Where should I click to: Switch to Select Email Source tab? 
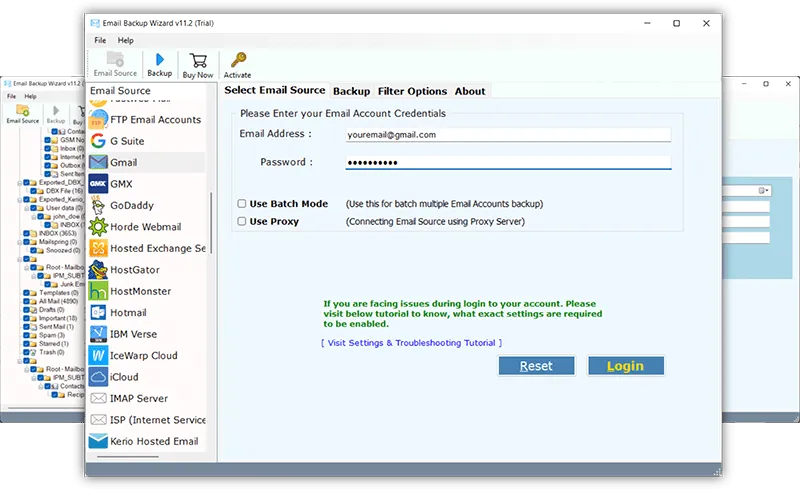pos(274,90)
